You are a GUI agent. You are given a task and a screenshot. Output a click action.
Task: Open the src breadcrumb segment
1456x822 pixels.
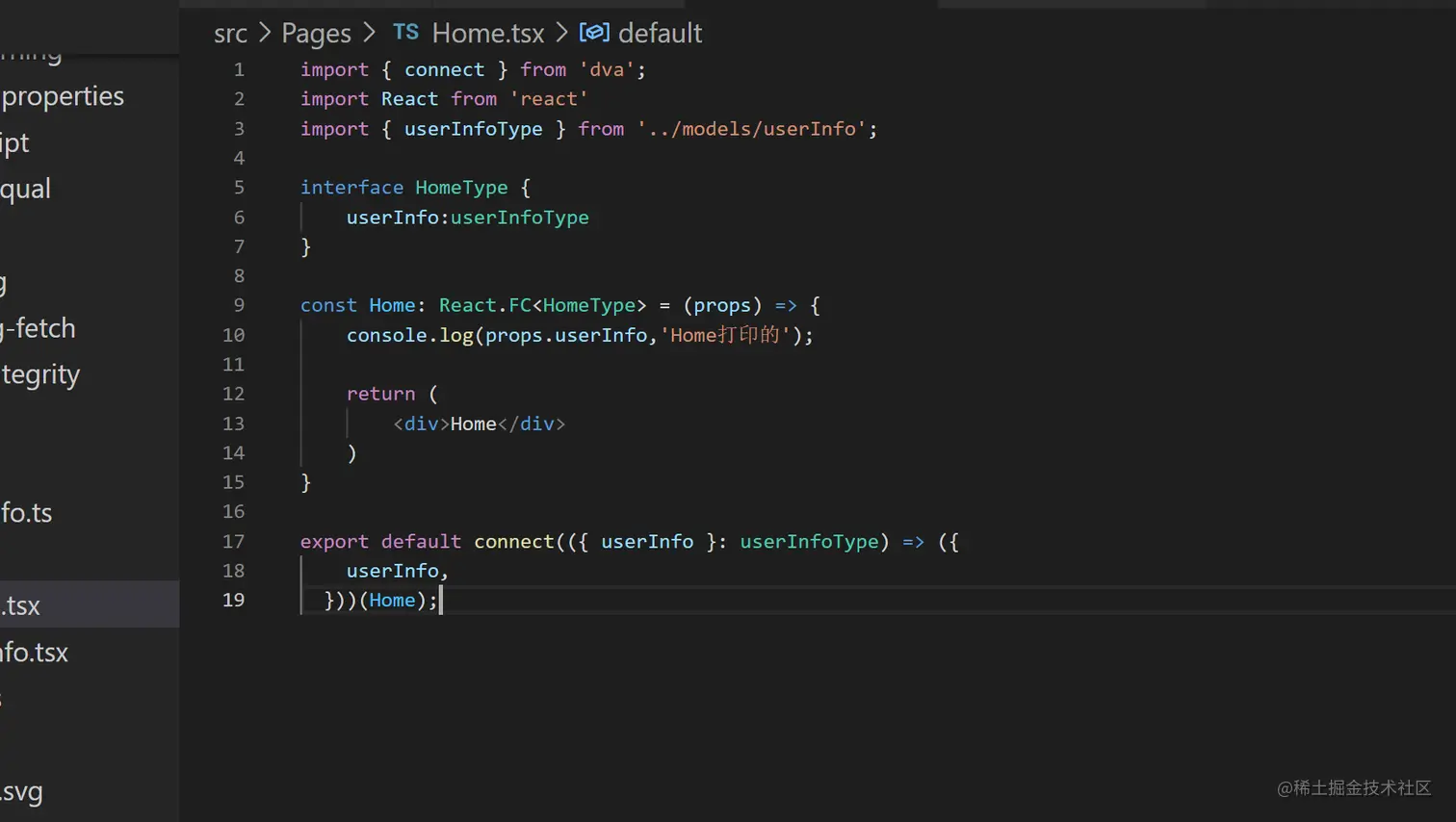click(x=230, y=34)
